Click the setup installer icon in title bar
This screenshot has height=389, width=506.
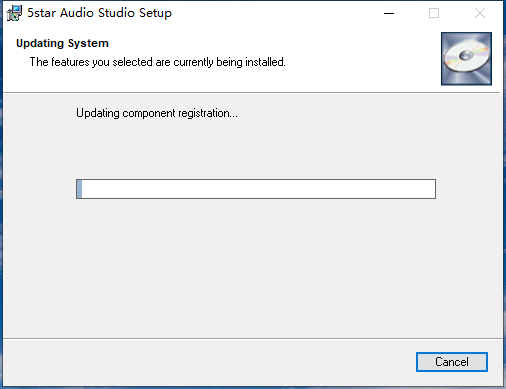[14, 13]
